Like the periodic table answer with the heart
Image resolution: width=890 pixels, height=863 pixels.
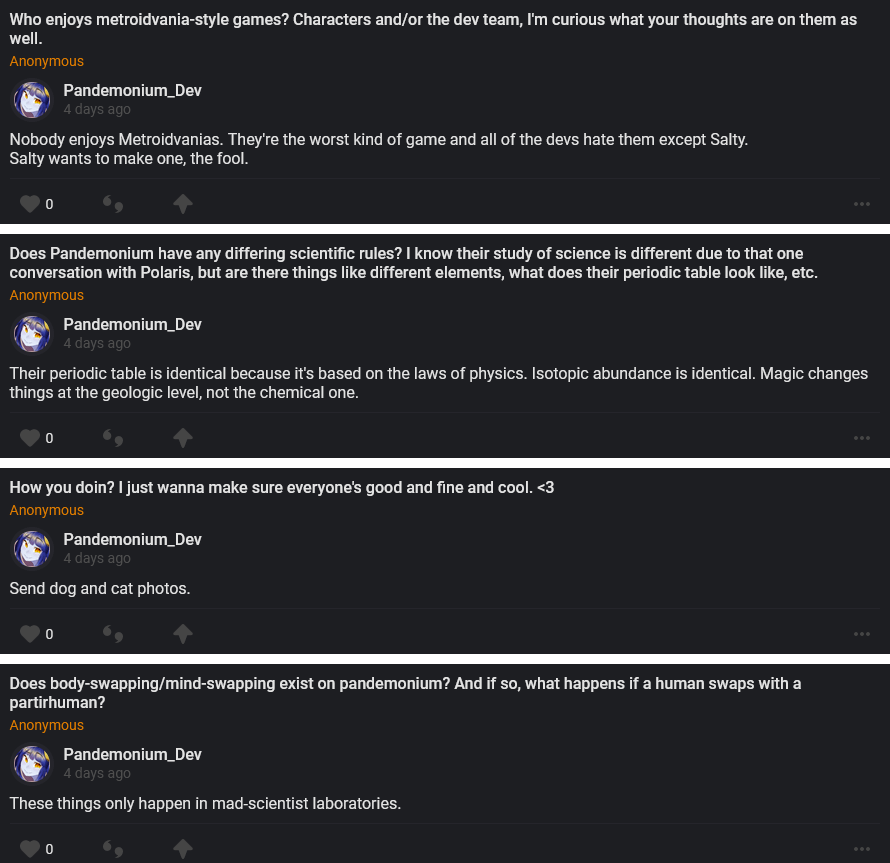(x=30, y=438)
